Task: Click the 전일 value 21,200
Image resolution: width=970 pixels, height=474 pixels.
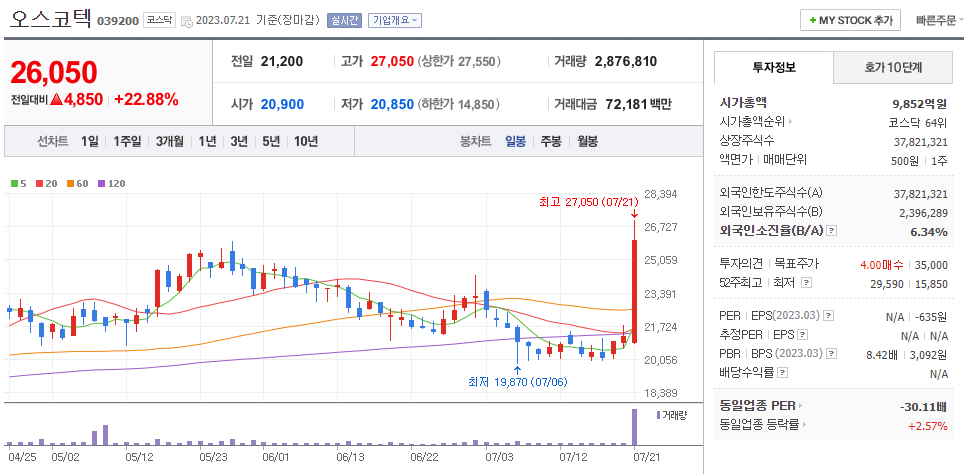Action: 281,61
